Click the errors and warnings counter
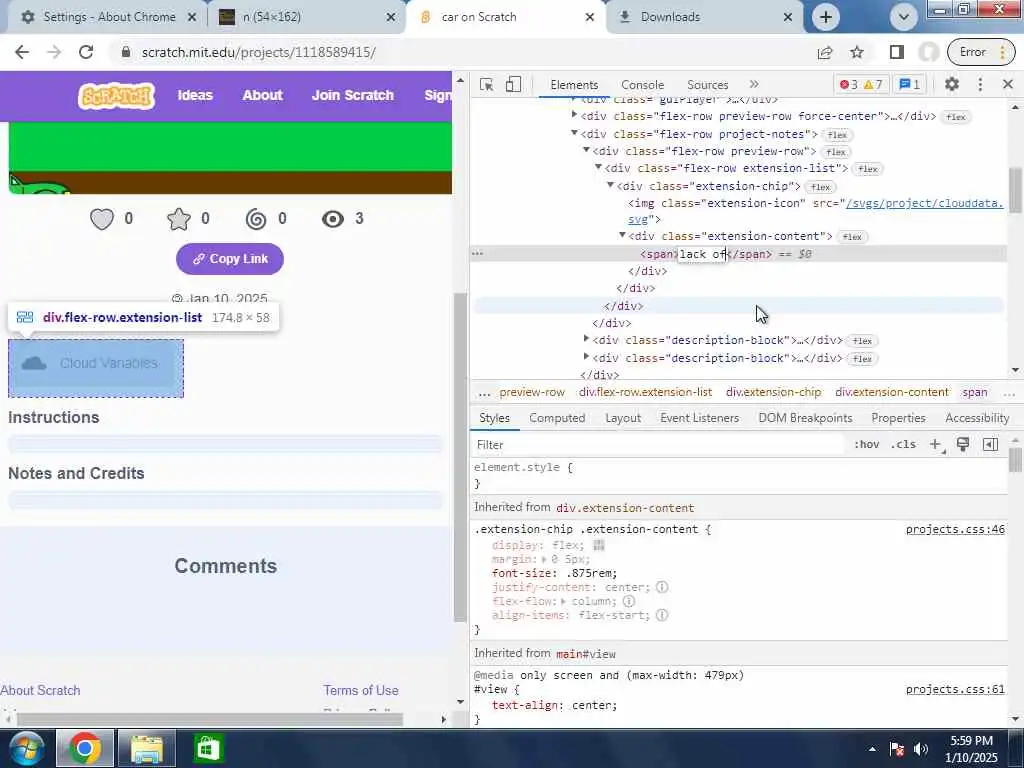 pos(861,85)
